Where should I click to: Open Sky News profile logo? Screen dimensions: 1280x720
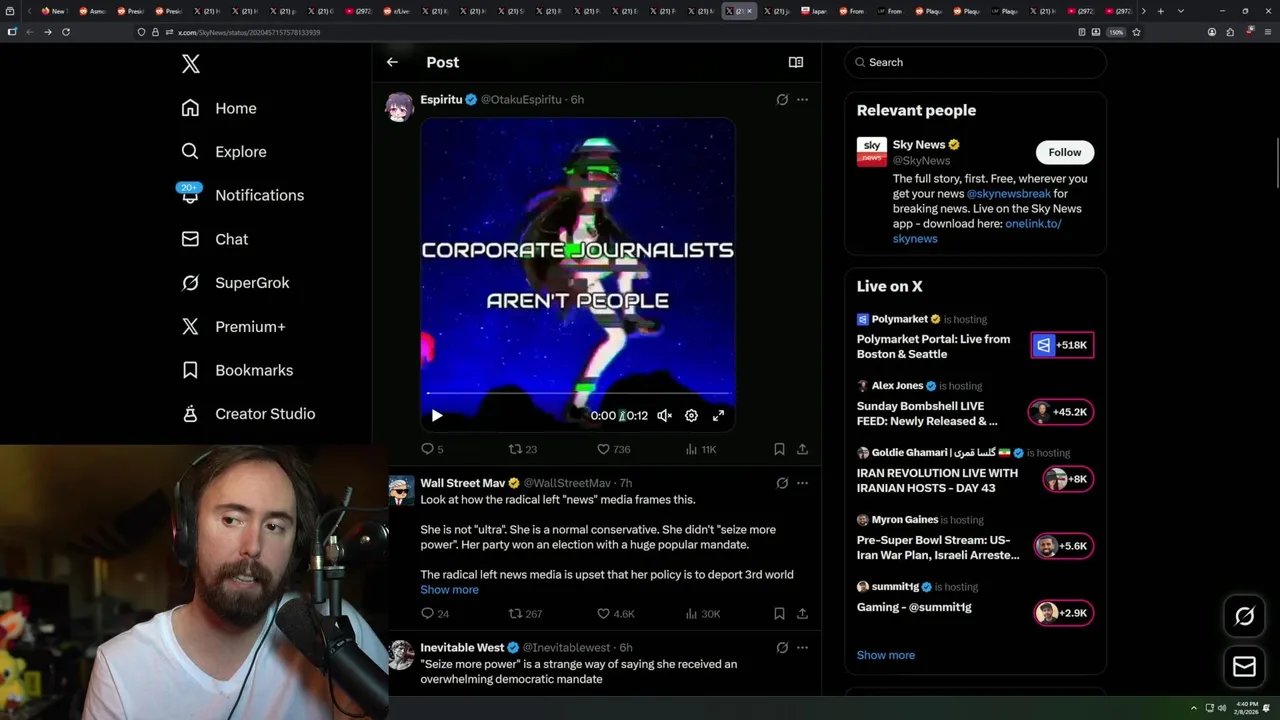[x=871, y=152]
